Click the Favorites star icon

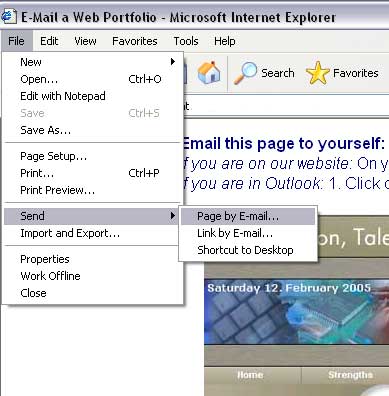[317, 73]
